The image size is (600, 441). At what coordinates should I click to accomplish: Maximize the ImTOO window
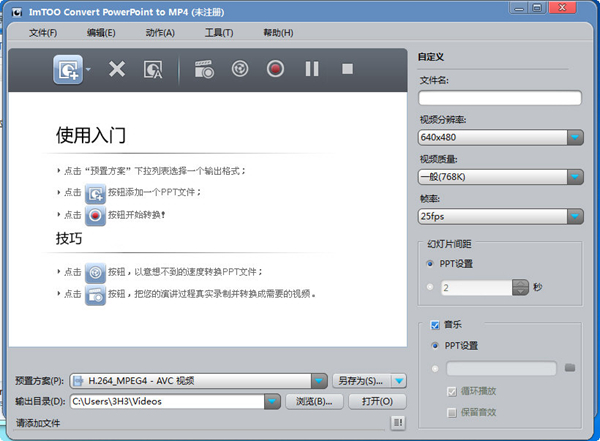click(537, 8)
